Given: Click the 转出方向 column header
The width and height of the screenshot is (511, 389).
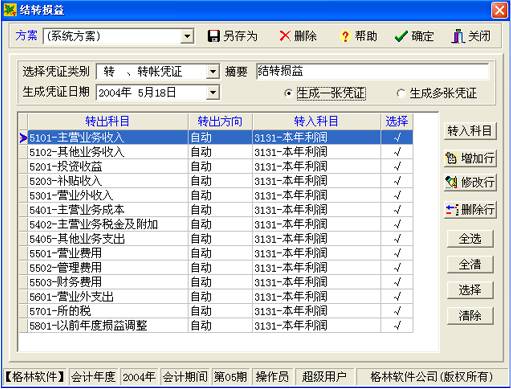Looking at the screenshot, I should (x=220, y=121).
